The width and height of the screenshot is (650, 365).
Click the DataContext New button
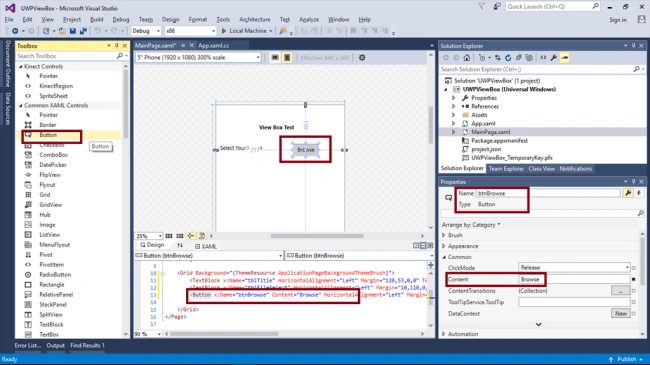click(x=621, y=314)
